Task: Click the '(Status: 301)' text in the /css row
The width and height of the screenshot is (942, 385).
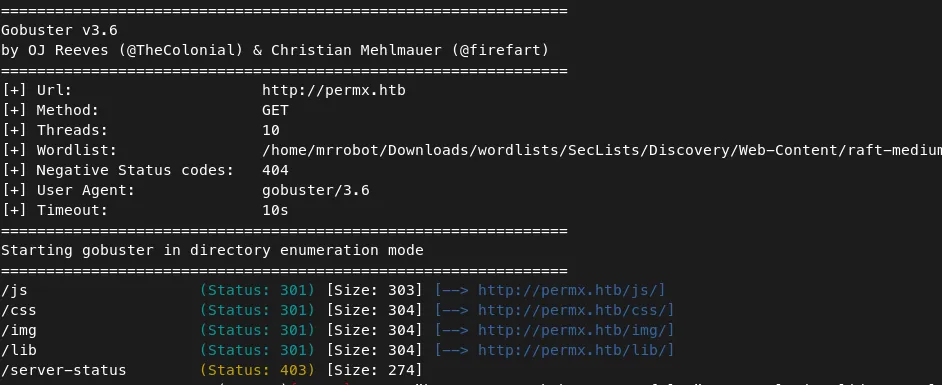Action: click(x=257, y=310)
